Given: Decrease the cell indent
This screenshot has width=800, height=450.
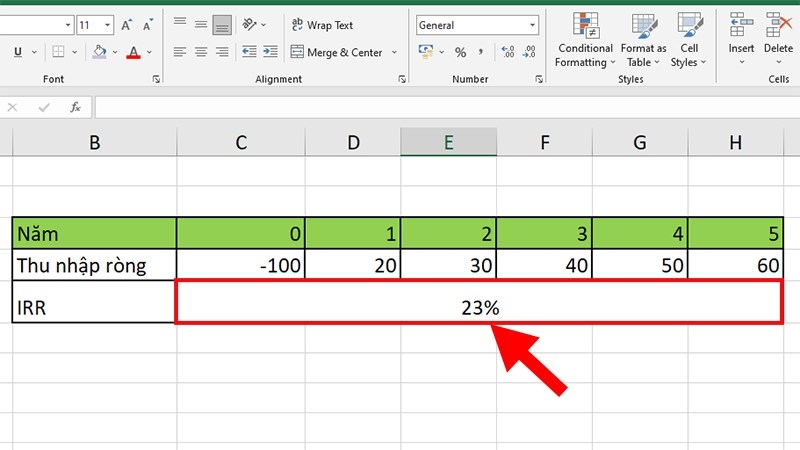Looking at the screenshot, I should pos(249,52).
